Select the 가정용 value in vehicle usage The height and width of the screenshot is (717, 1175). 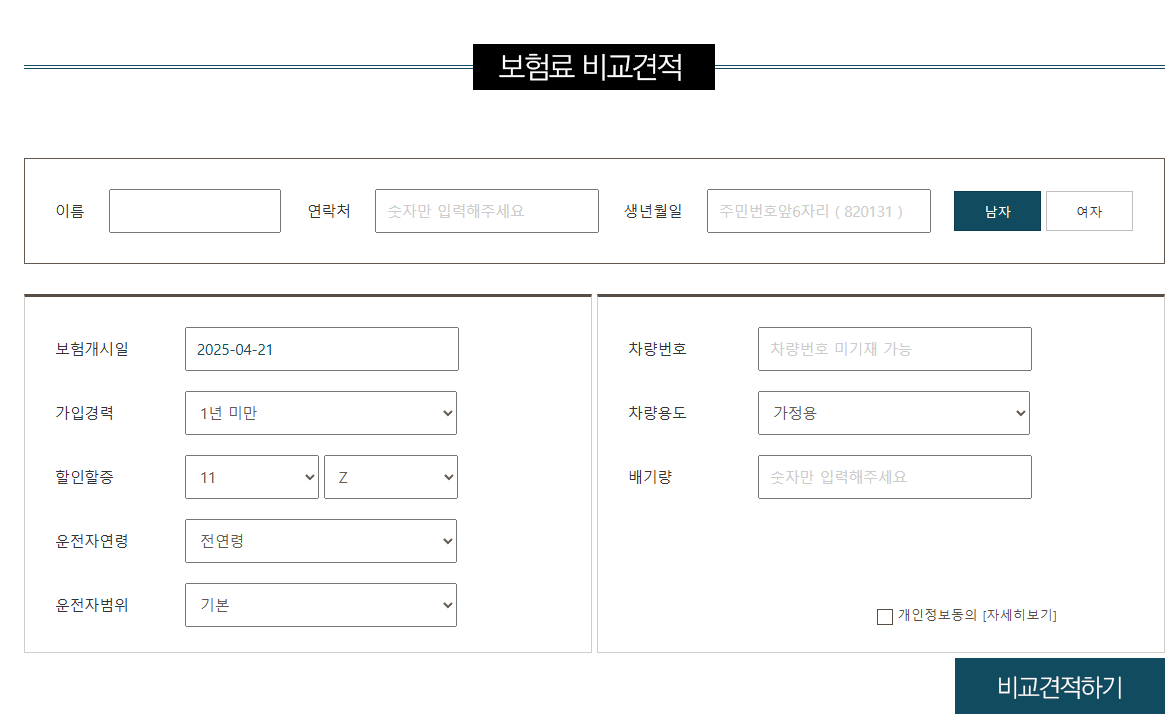coord(893,413)
